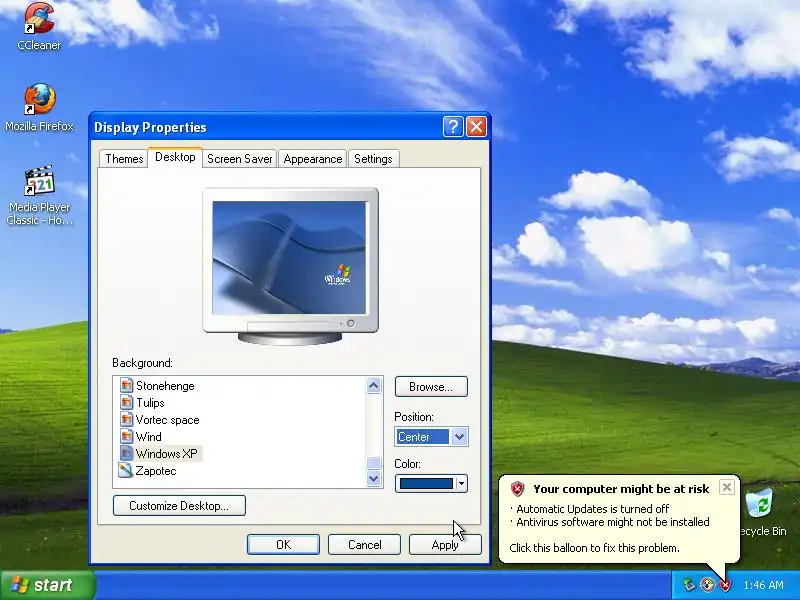Click the Cancel button
800x600 pixels.
pyautogui.click(x=364, y=545)
